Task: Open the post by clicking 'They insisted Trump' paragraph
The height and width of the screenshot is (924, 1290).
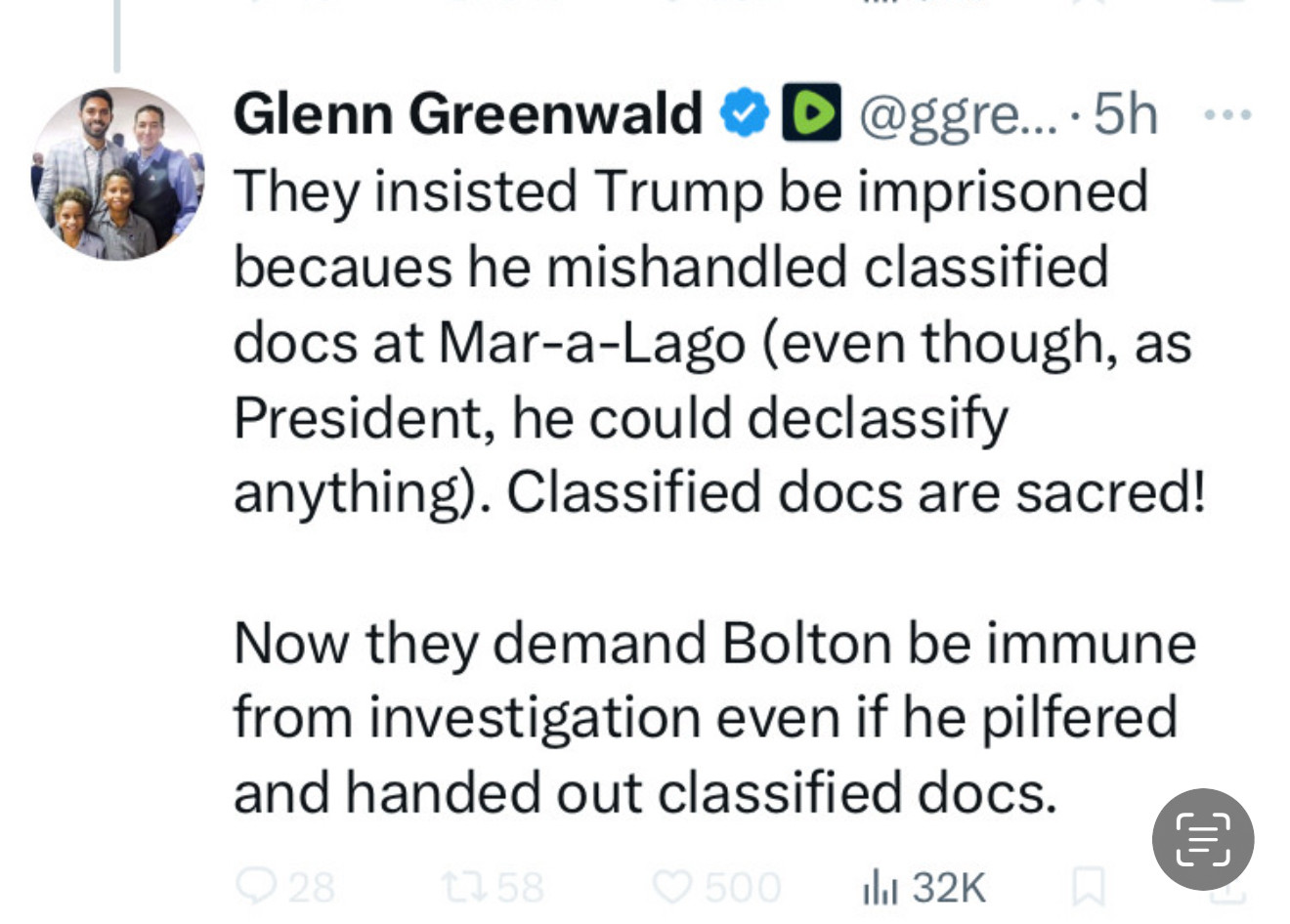Action: (x=719, y=342)
